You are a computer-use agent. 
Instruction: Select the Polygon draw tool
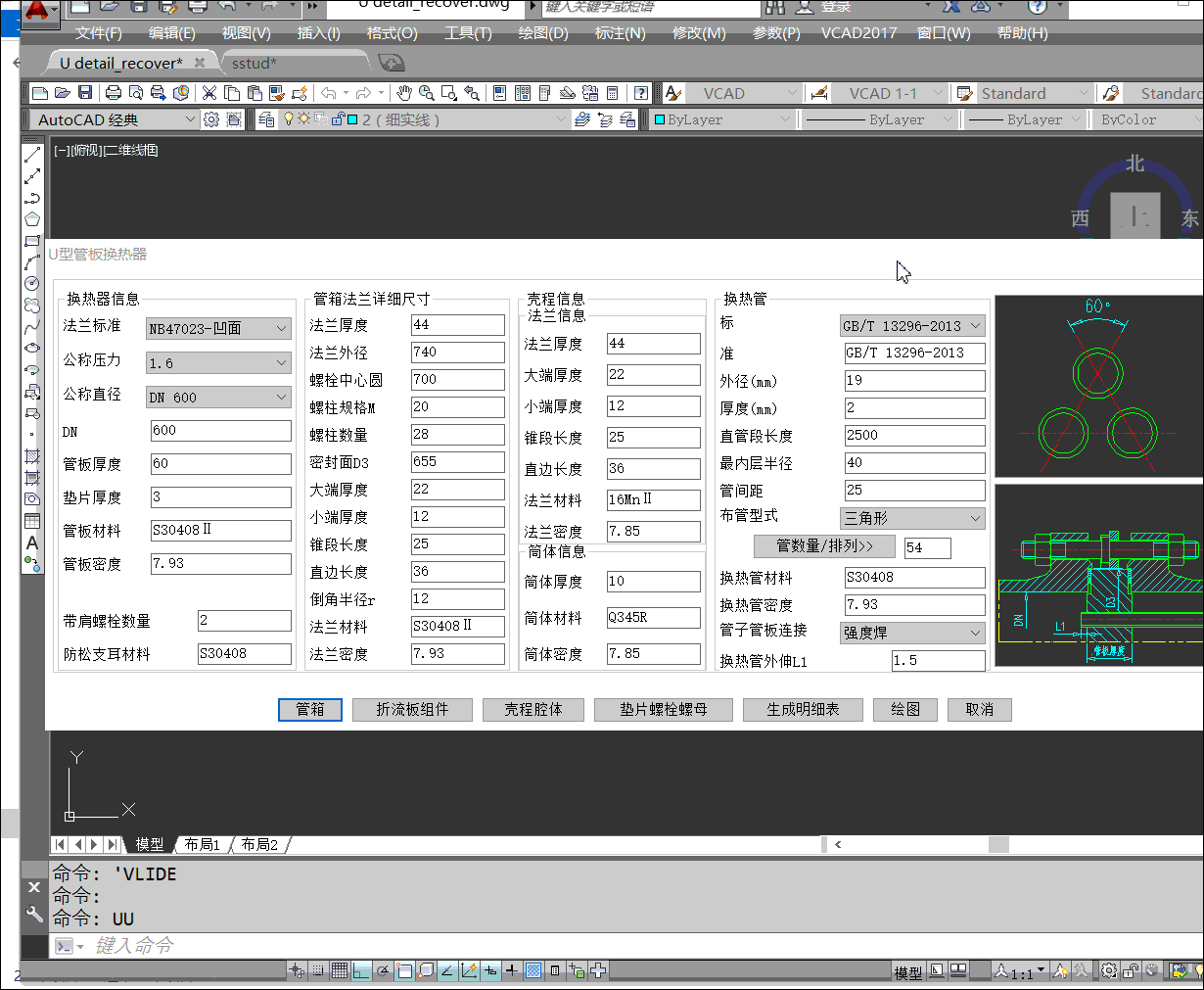[x=32, y=219]
